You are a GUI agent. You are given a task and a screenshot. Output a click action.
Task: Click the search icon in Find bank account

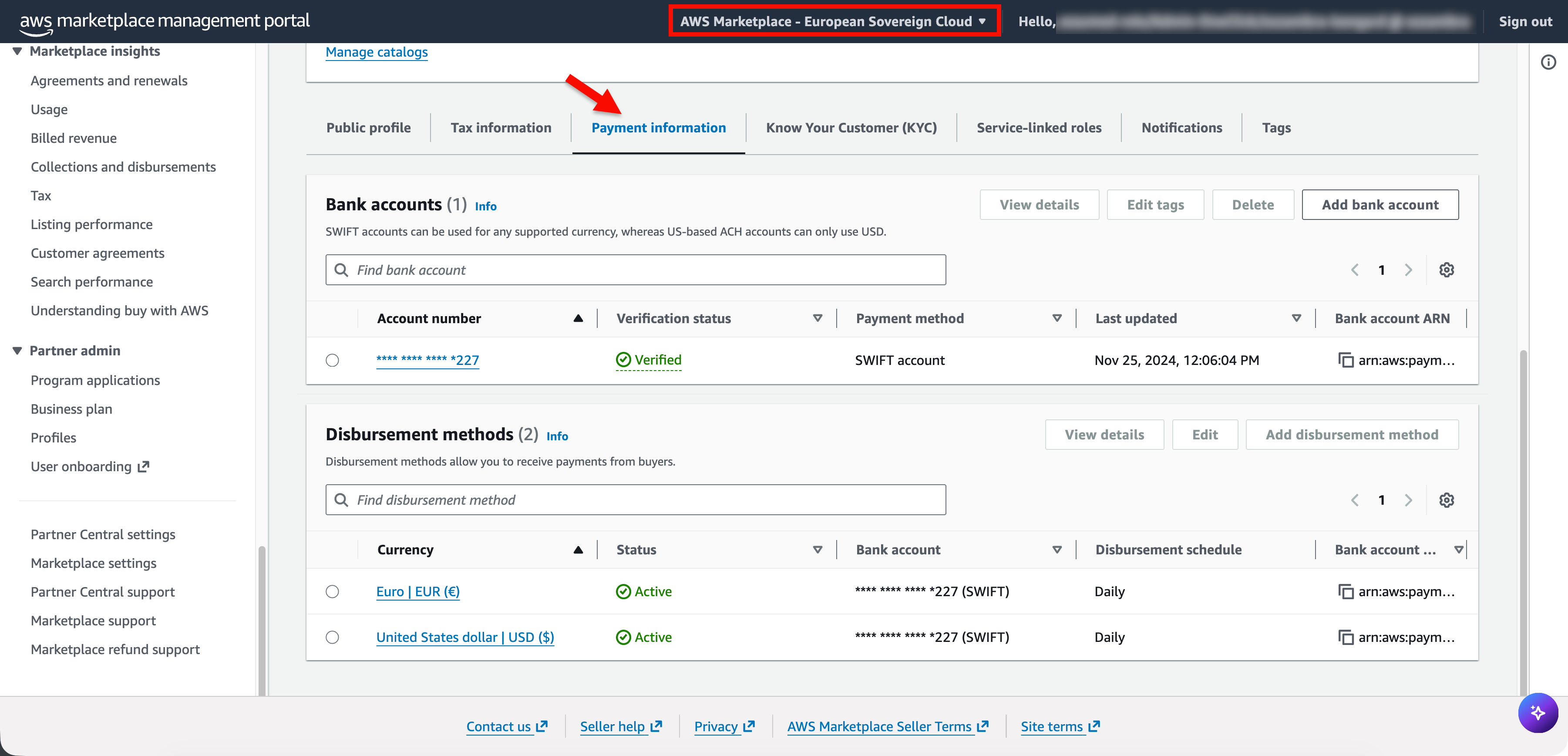pos(341,270)
